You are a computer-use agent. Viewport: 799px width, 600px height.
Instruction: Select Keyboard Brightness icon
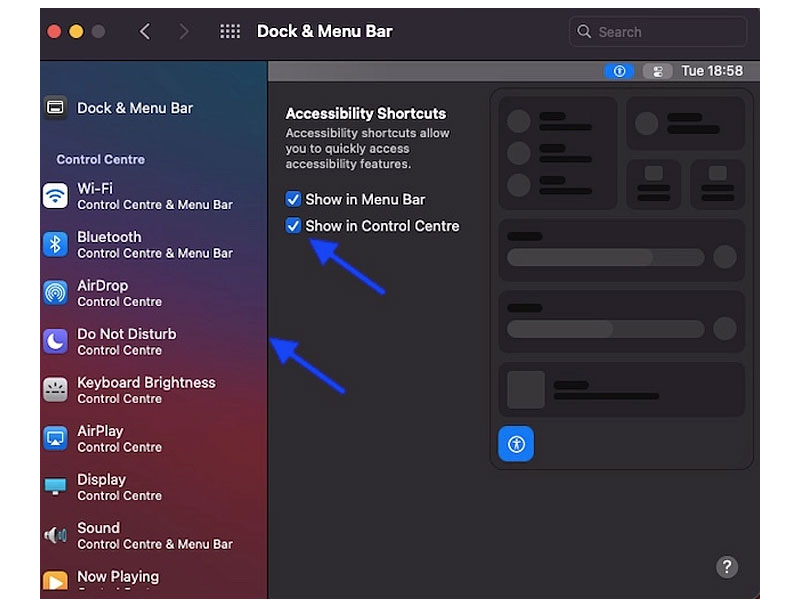coord(55,390)
